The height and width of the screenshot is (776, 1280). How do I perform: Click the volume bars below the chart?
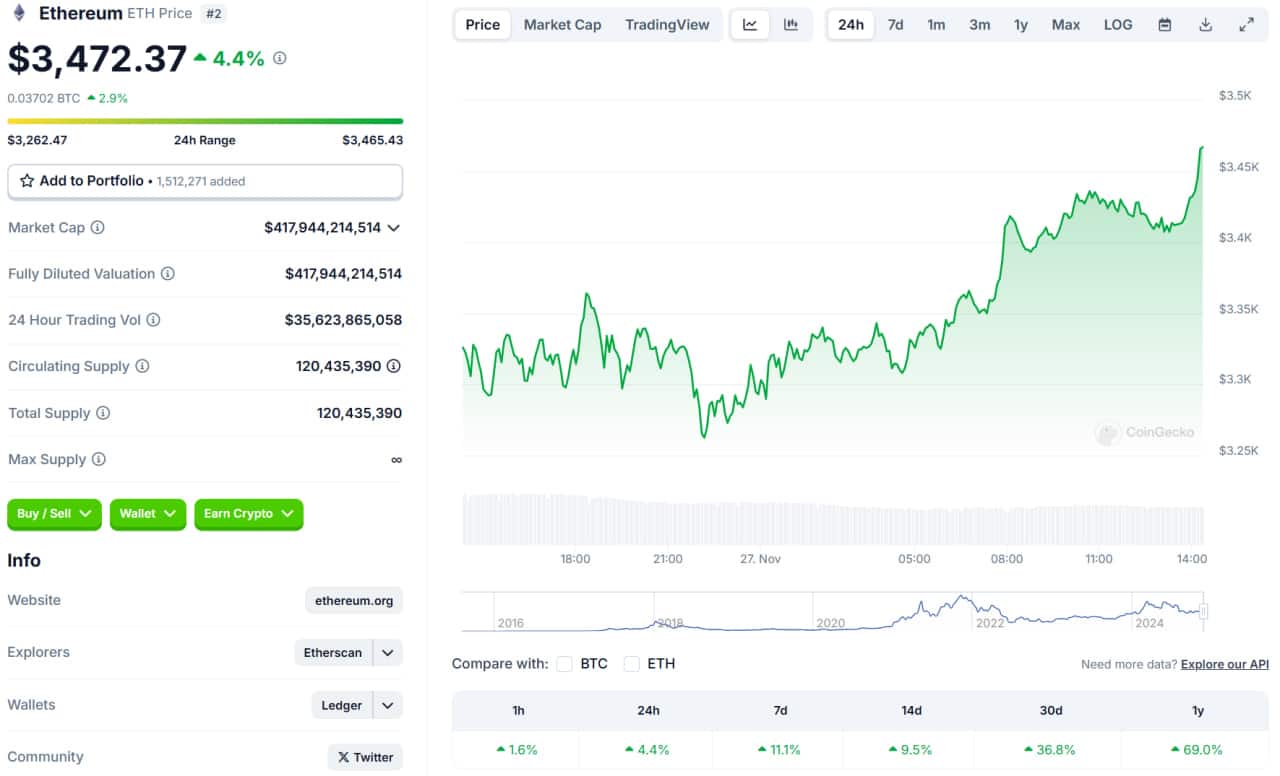[832, 518]
